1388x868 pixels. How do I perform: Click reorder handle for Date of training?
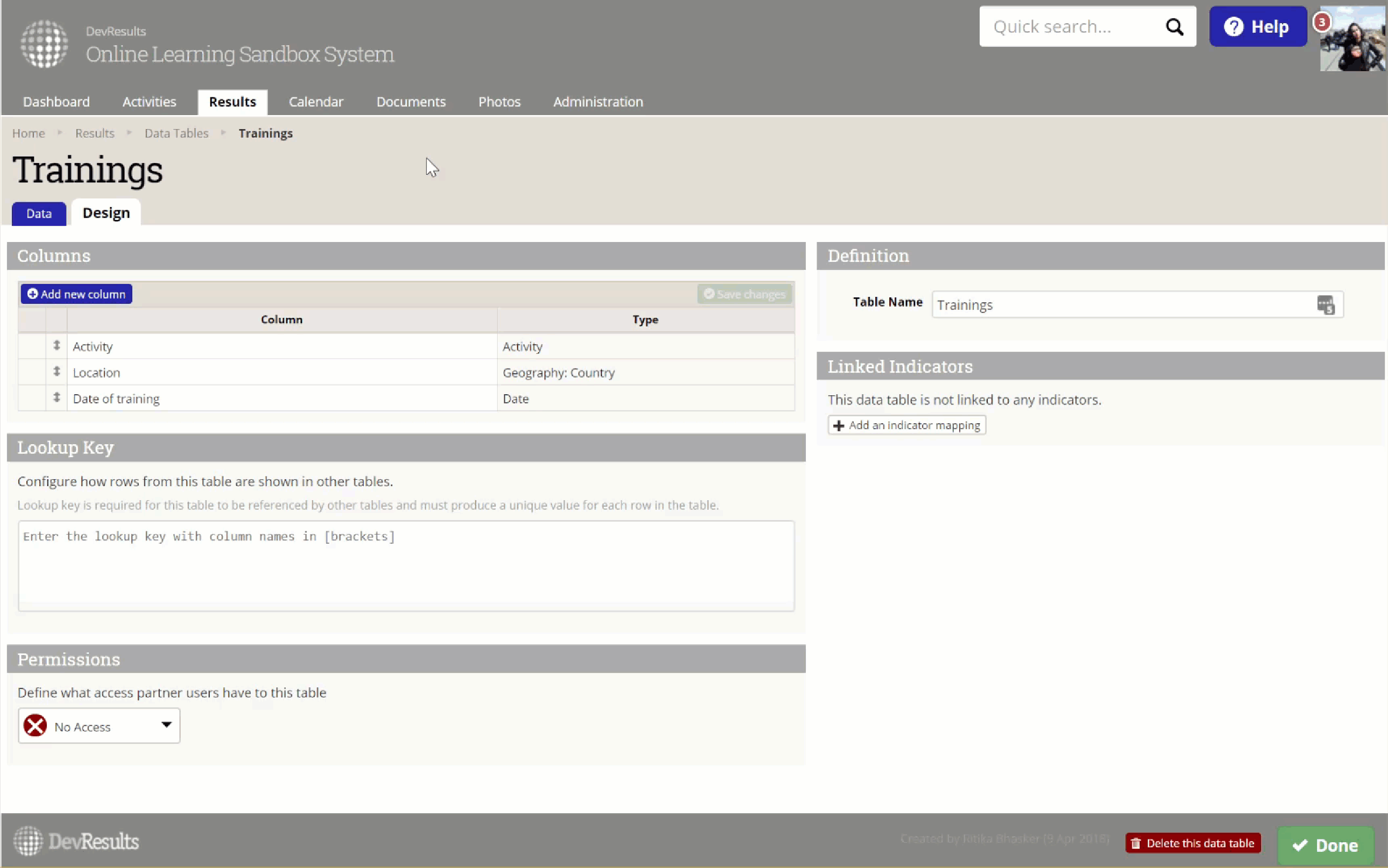[x=56, y=397]
